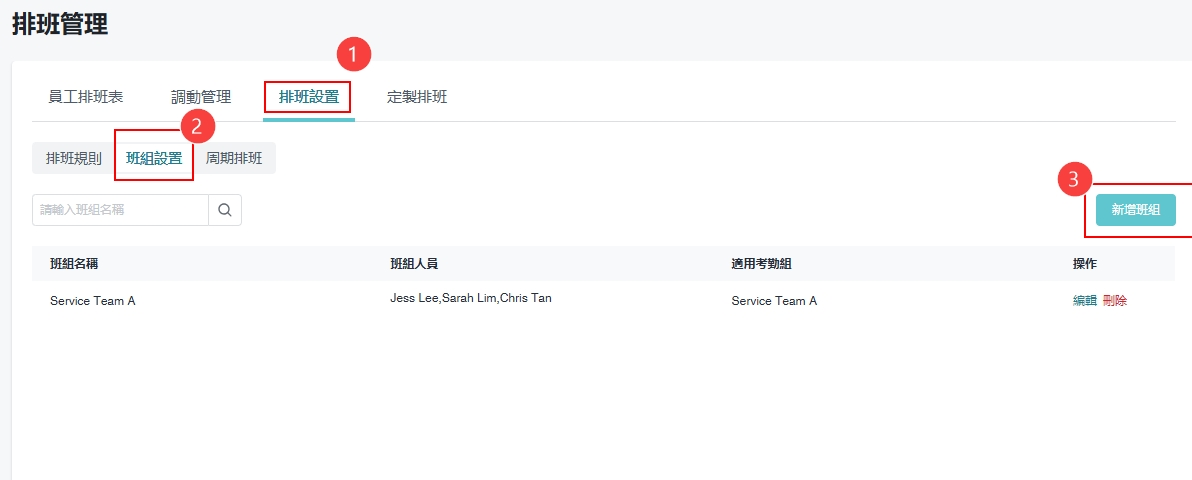Select the 排班設置 tab
1192x480 pixels.
[309, 97]
